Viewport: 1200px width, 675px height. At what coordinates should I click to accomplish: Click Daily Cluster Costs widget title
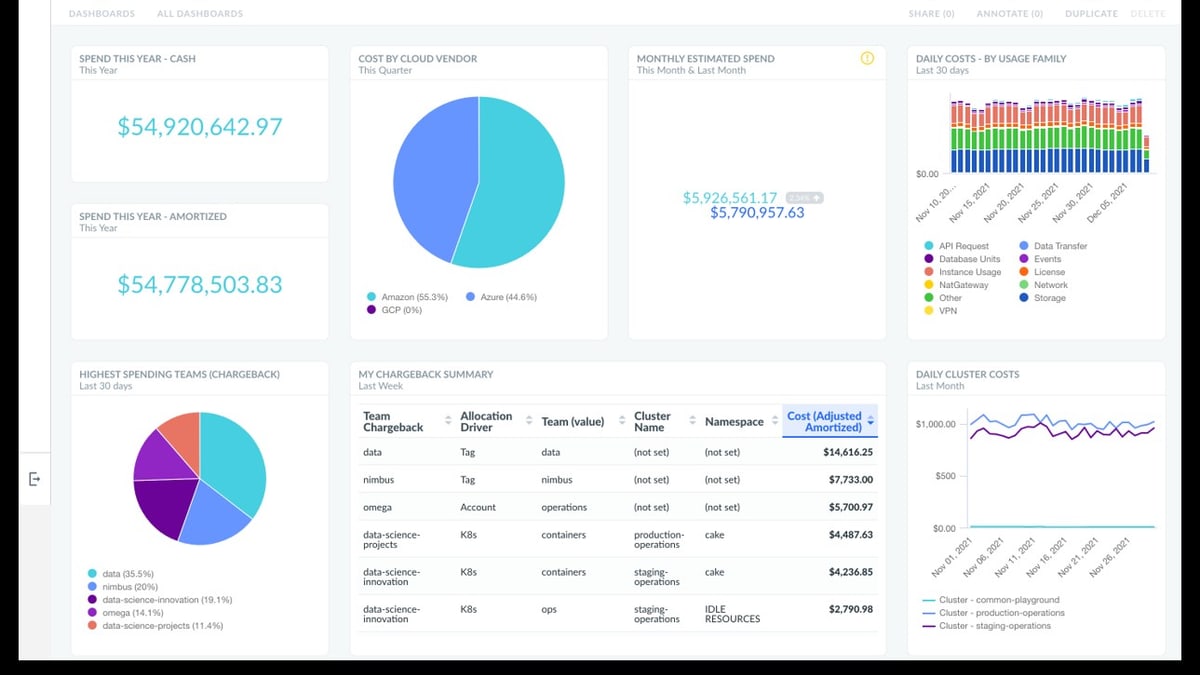coord(968,374)
